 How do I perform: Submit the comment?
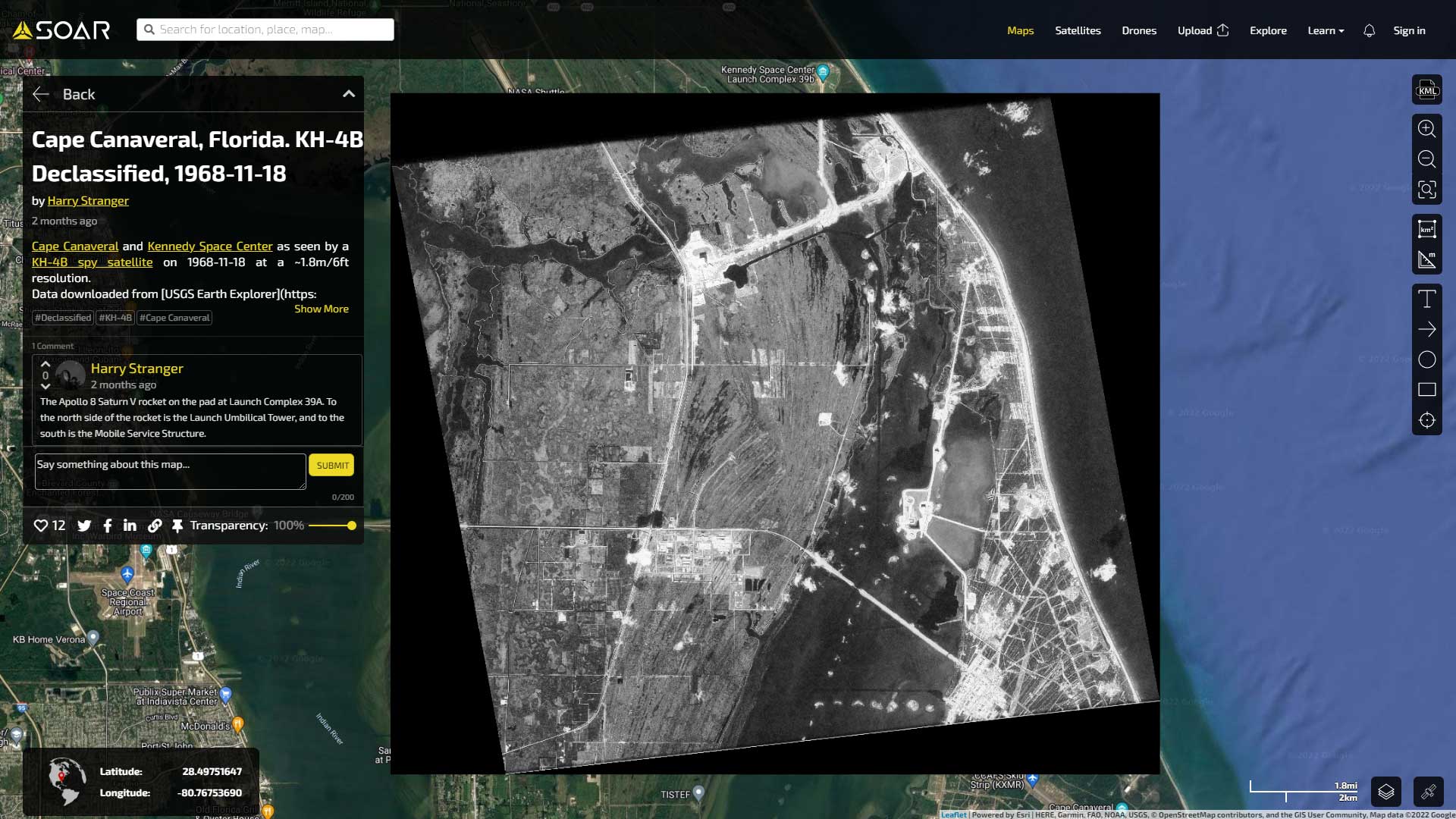[331, 465]
